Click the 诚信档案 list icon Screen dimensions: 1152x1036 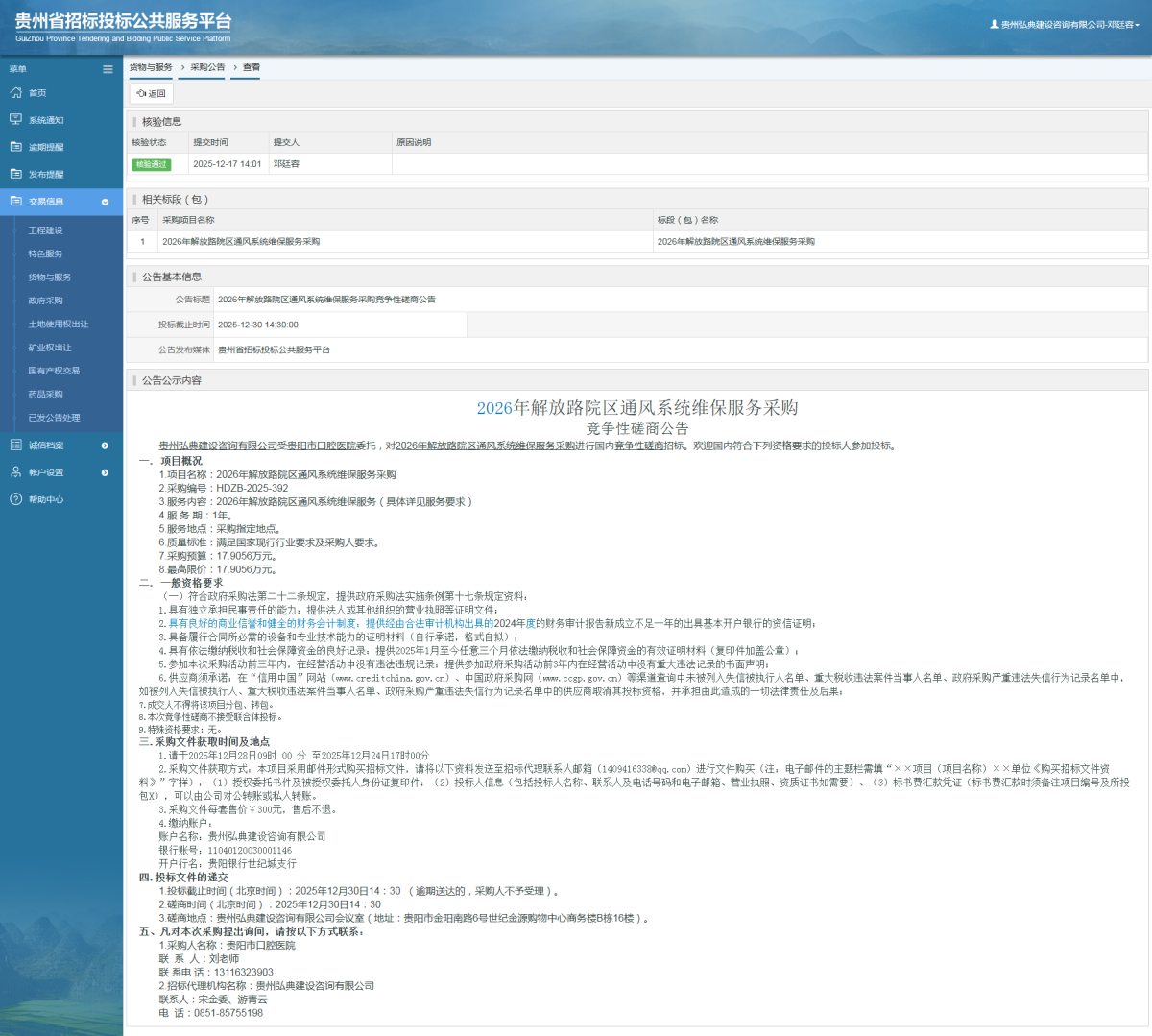[x=15, y=446]
